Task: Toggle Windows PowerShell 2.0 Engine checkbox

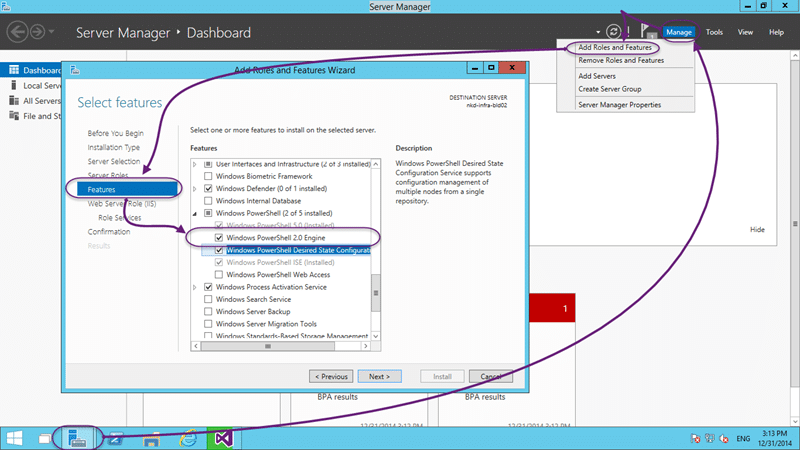Action: (x=219, y=237)
